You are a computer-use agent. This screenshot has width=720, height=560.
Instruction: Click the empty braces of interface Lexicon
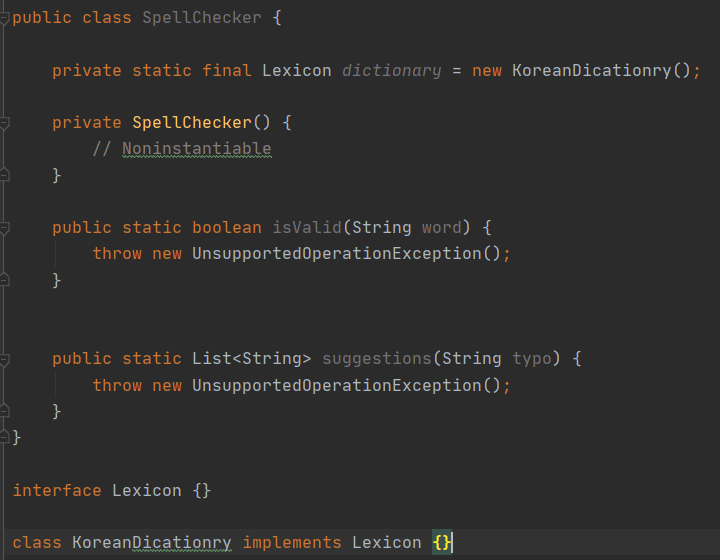click(x=202, y=490)
